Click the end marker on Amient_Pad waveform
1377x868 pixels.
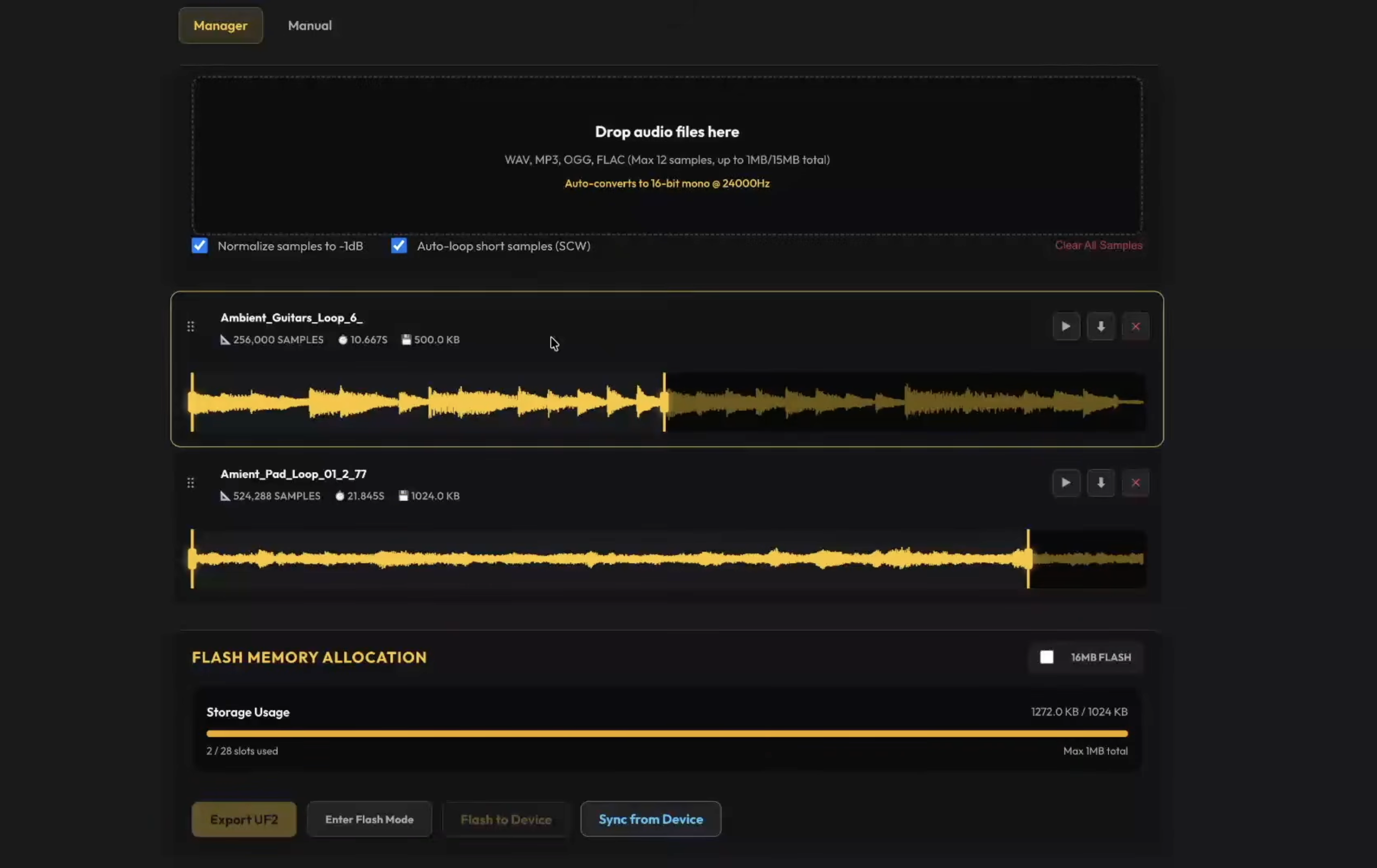tap(1028, 559)
